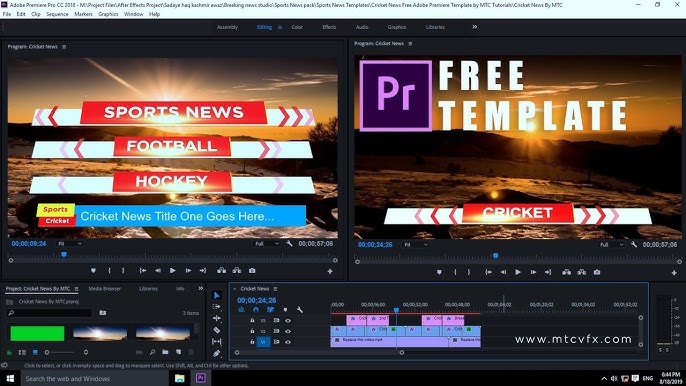Toggle lock on track V3
The width and height of the screenshot is (686, 386).
[x=252, y=320]
